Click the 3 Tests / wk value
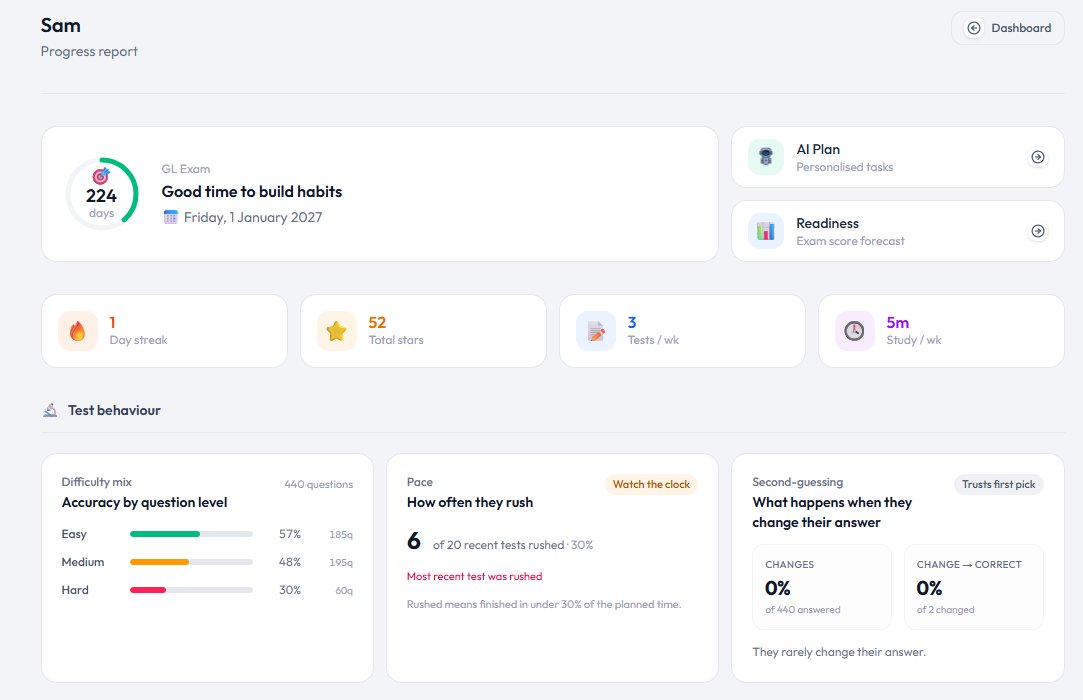1083x700 pixels. pos(632,323)
